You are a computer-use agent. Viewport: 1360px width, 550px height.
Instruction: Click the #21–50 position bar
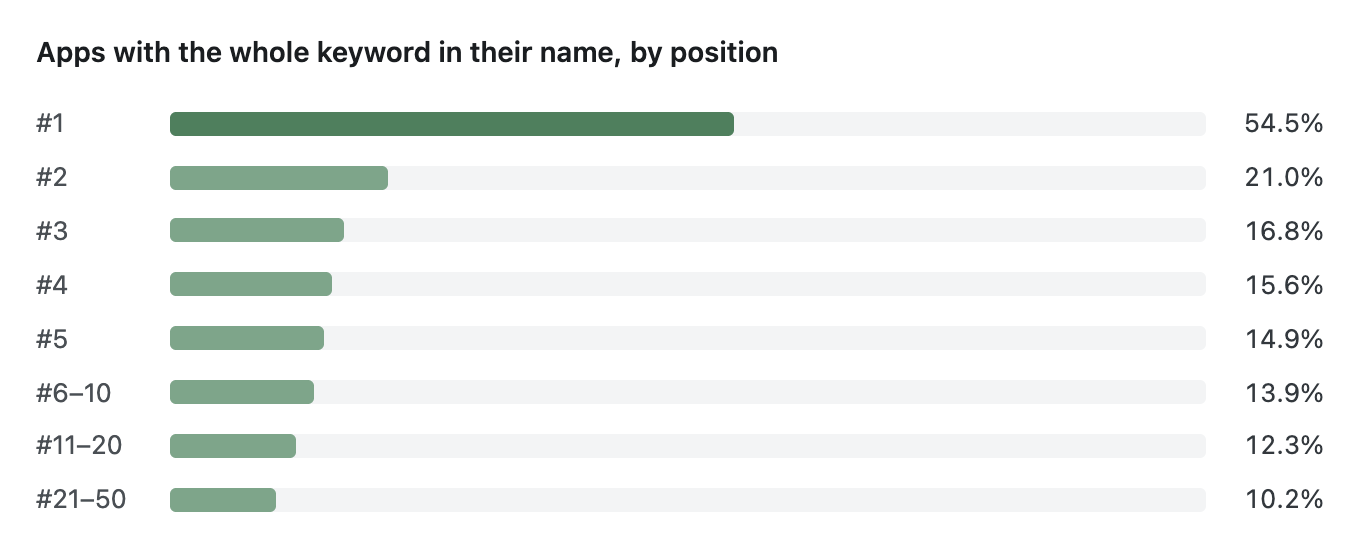pyautogui.click(x=223, y=499)
